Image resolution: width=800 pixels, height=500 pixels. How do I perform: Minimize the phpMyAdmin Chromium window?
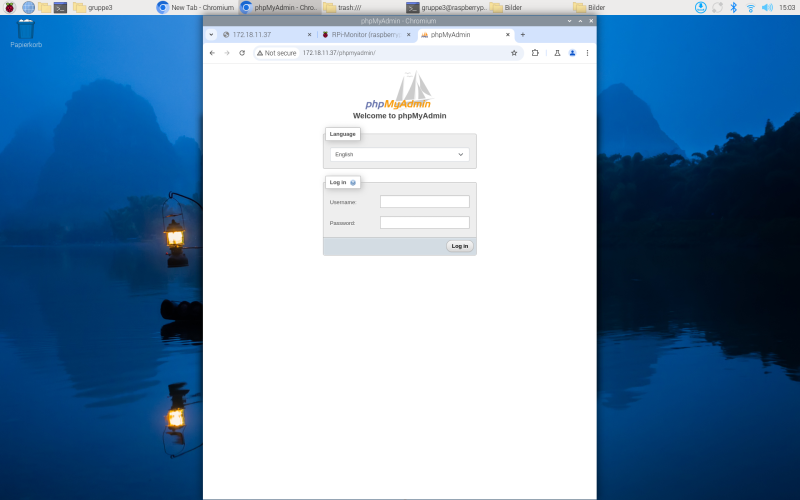coord(569,21)
